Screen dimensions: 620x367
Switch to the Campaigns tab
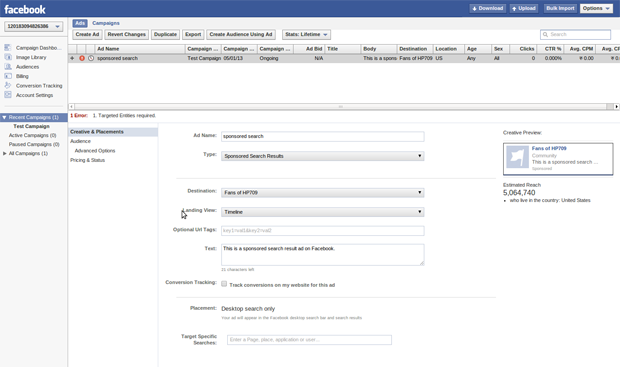click(x=106, y=23)
